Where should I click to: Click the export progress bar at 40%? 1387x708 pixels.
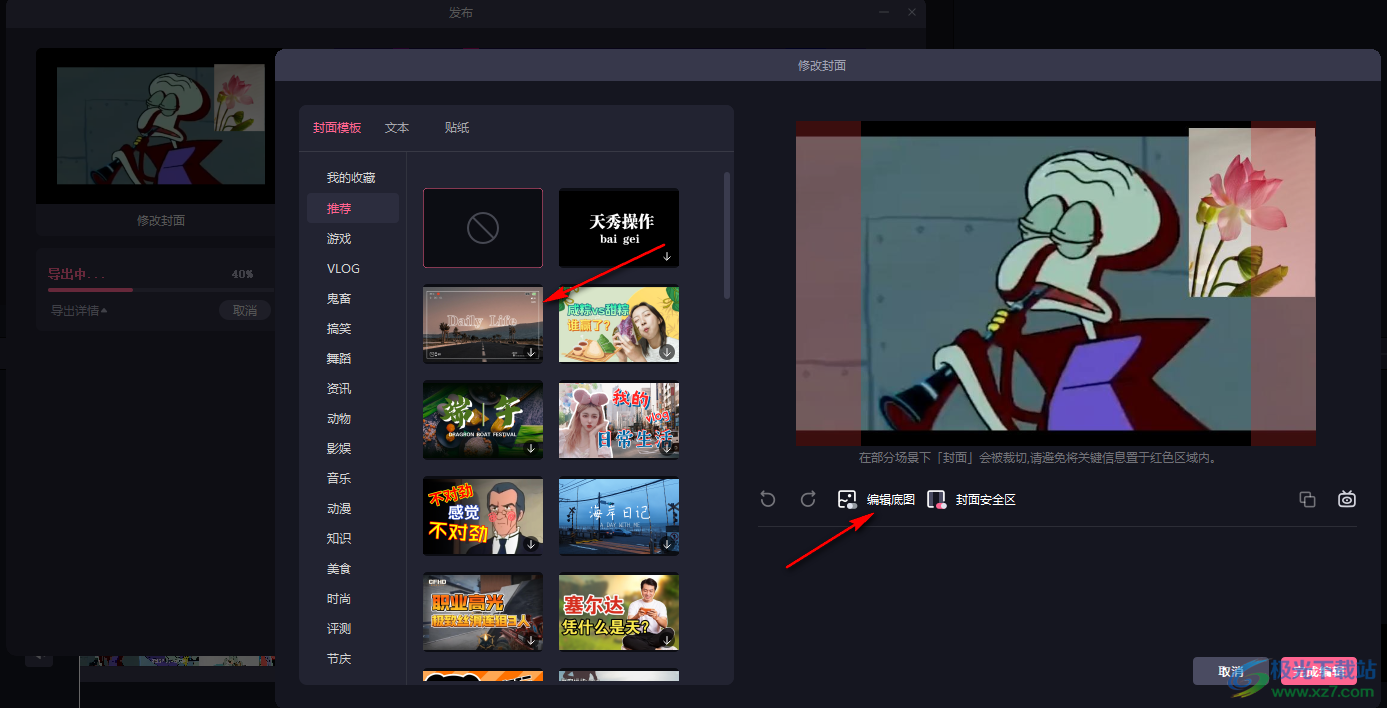160,290
